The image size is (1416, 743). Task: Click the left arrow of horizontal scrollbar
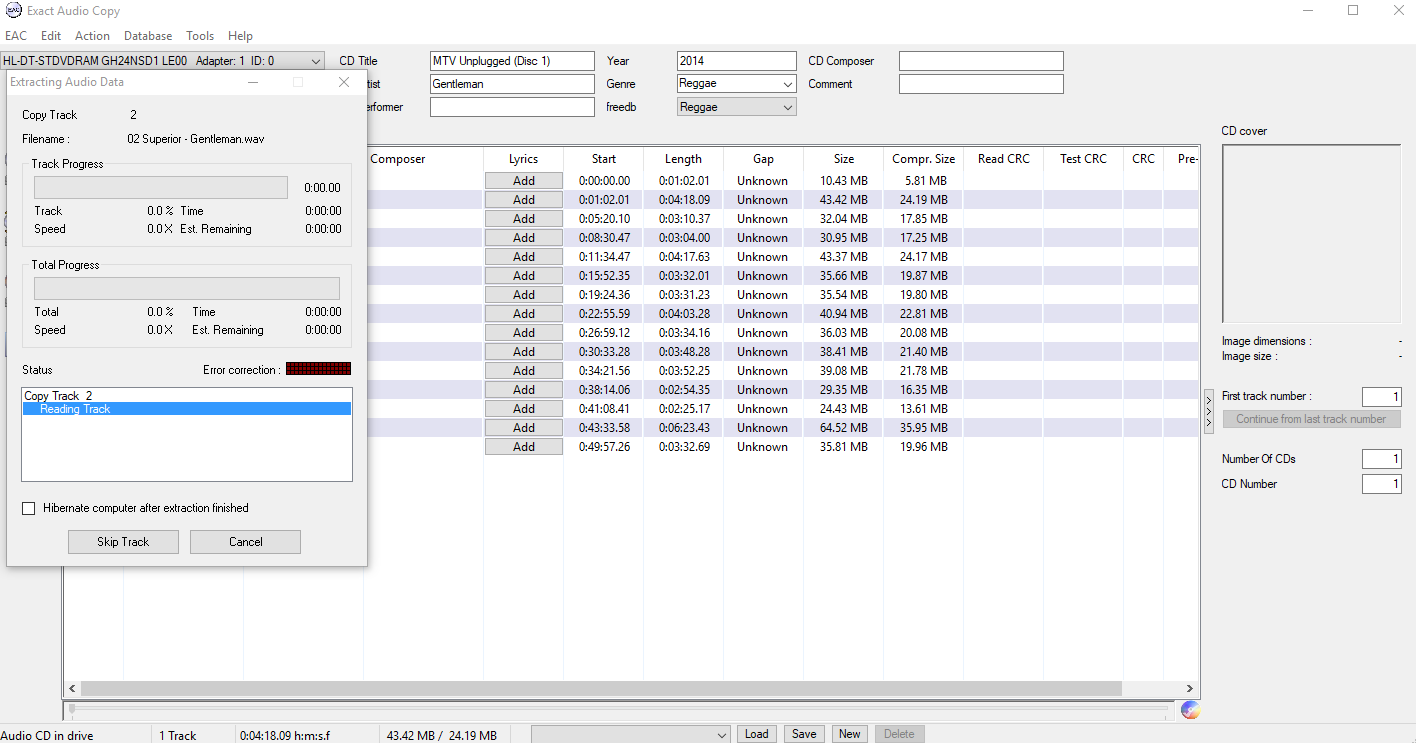click(x=72, y=689)
